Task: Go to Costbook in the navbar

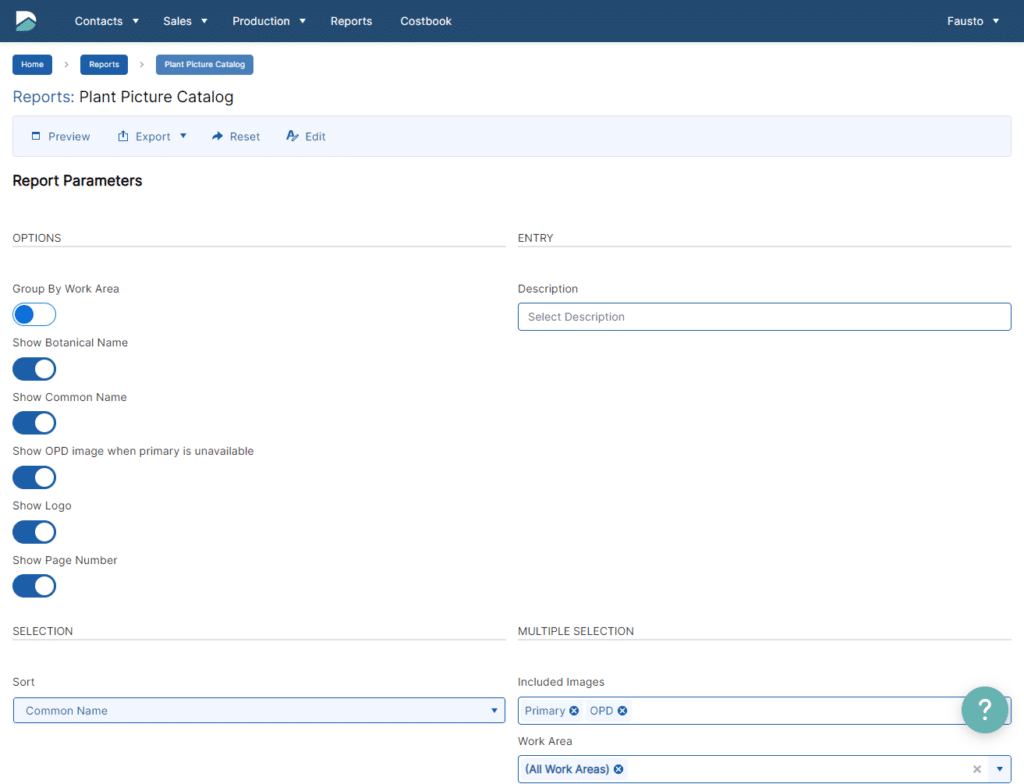Action: coord(426,21)
